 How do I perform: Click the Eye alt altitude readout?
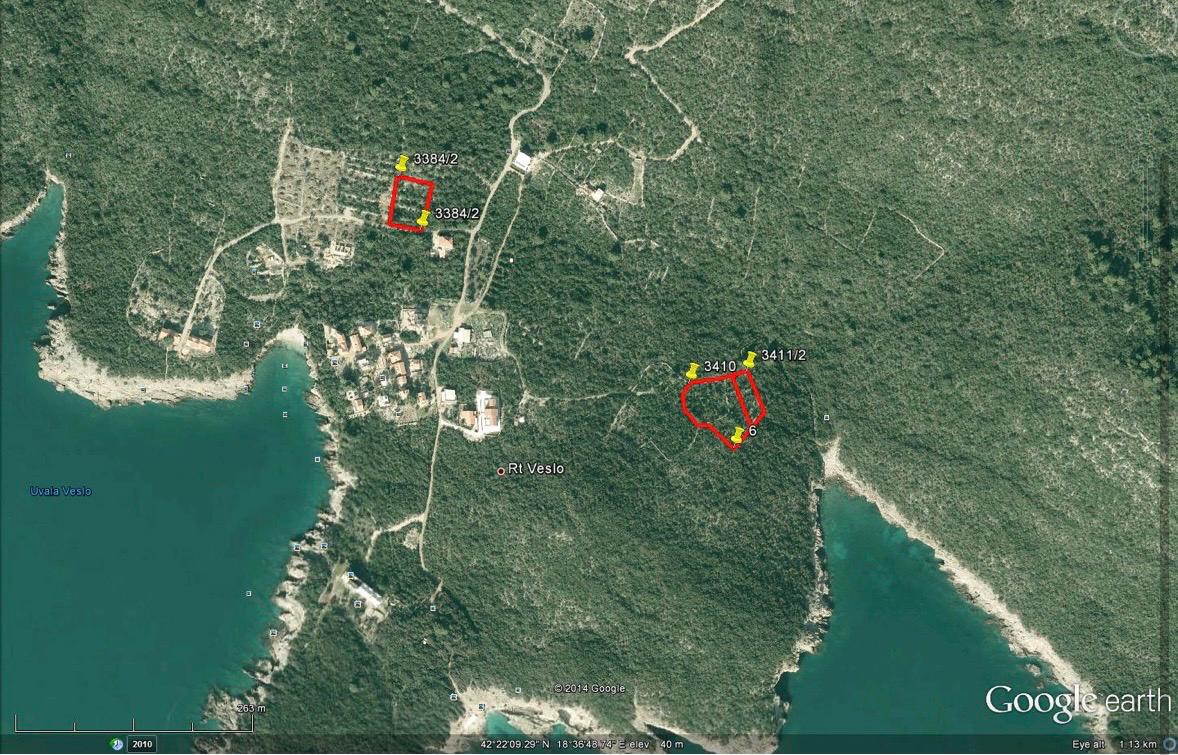1114,745
